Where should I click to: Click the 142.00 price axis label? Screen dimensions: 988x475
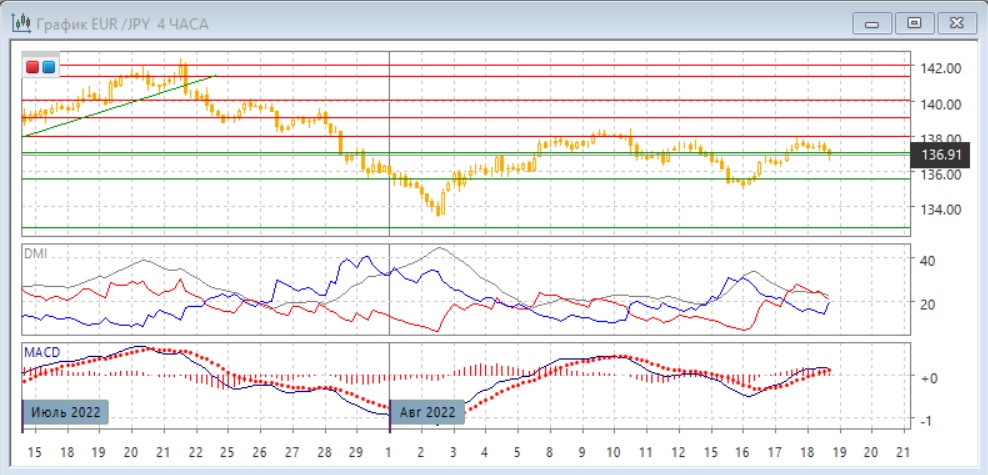pyautogui.click(x=940, y=68)
